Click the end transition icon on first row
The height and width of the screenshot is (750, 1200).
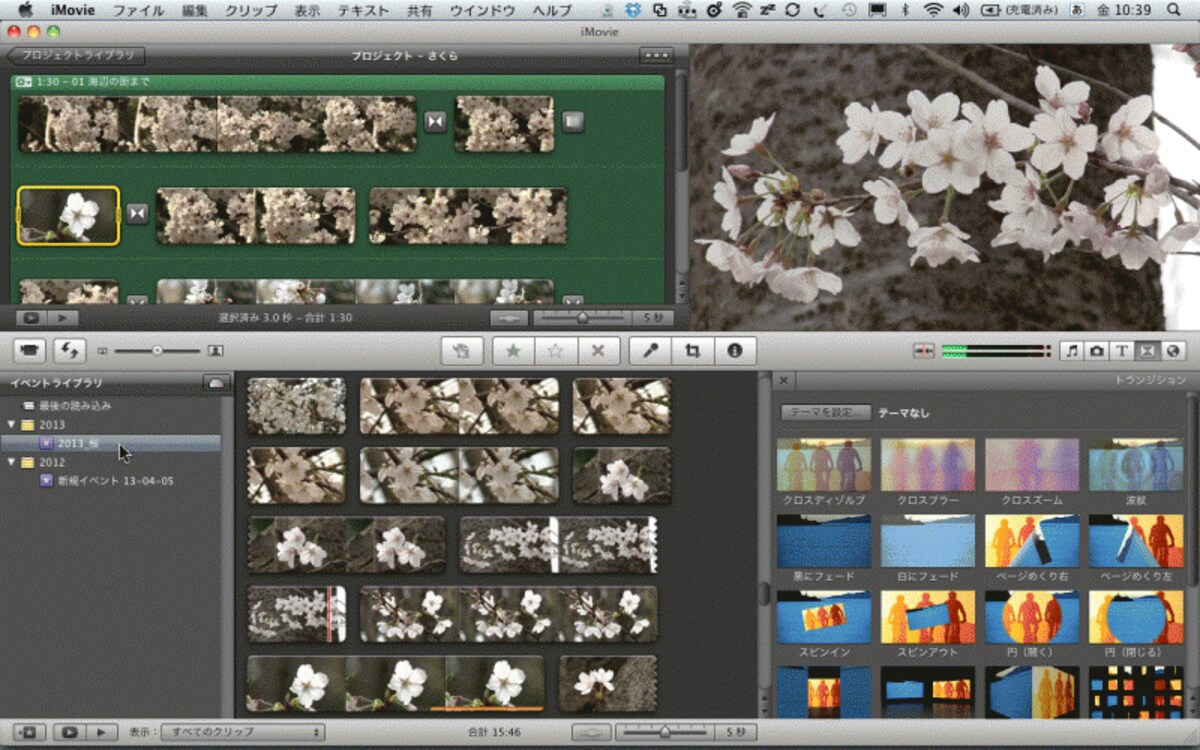tap(572, 122)
